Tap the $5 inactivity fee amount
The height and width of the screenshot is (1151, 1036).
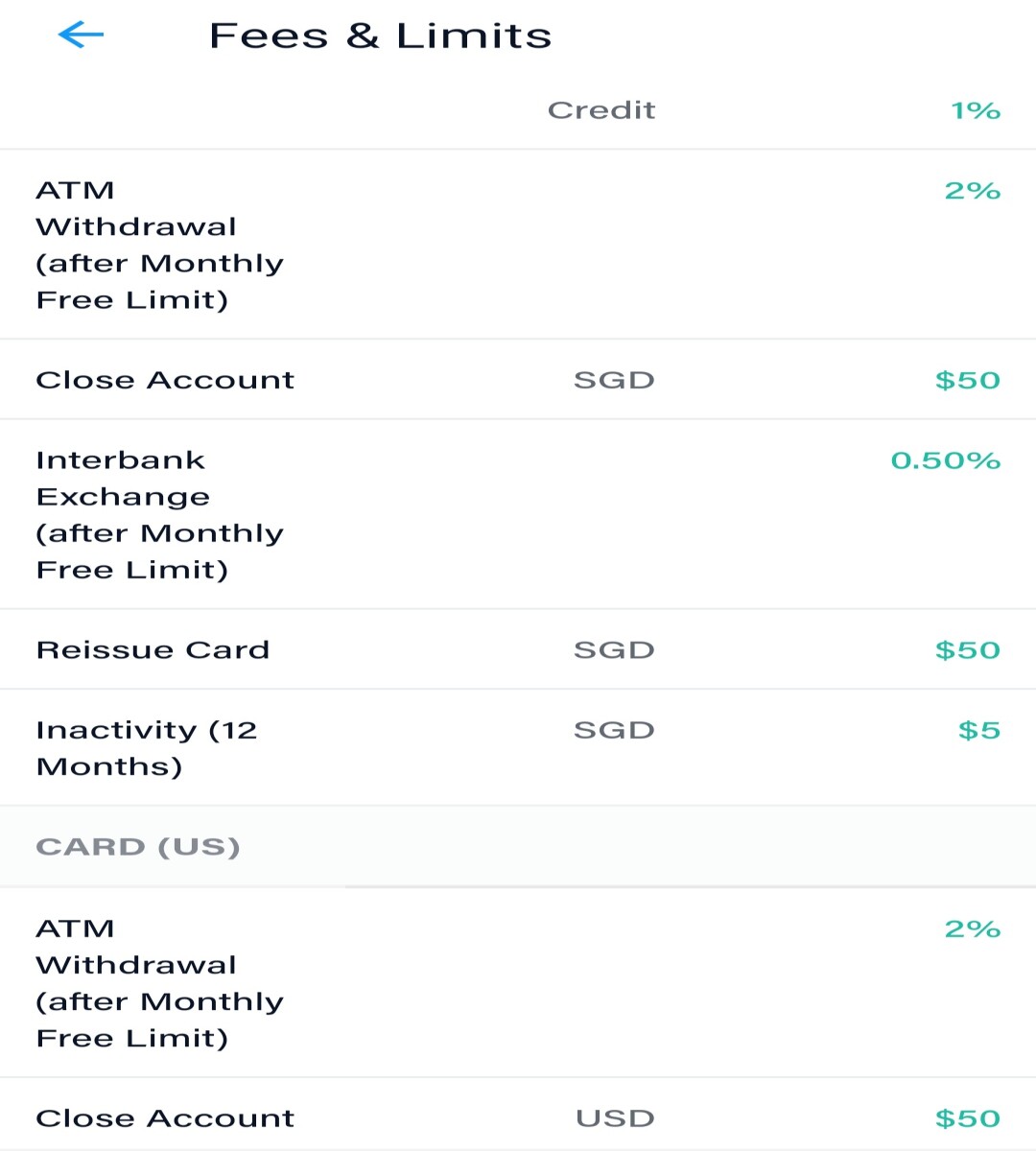[978, 730]
